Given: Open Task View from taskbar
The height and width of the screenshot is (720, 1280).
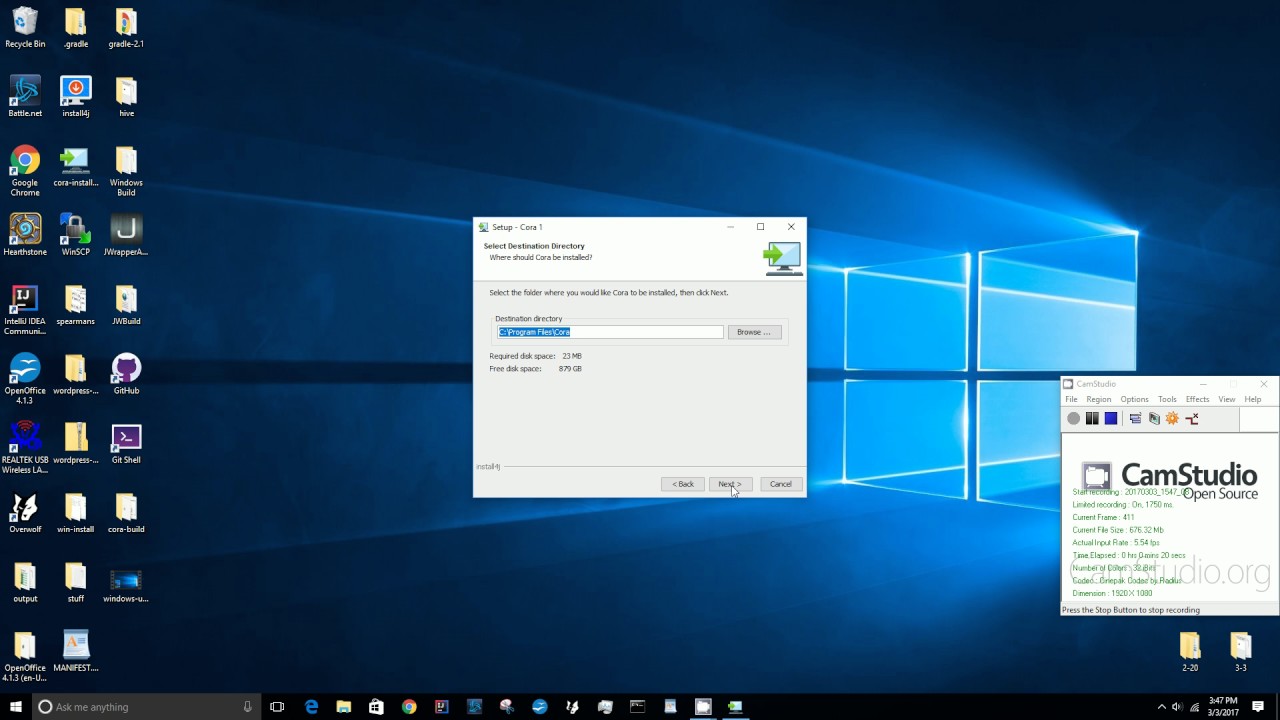Looking at the screenshot, I should [x=277, y=706].
